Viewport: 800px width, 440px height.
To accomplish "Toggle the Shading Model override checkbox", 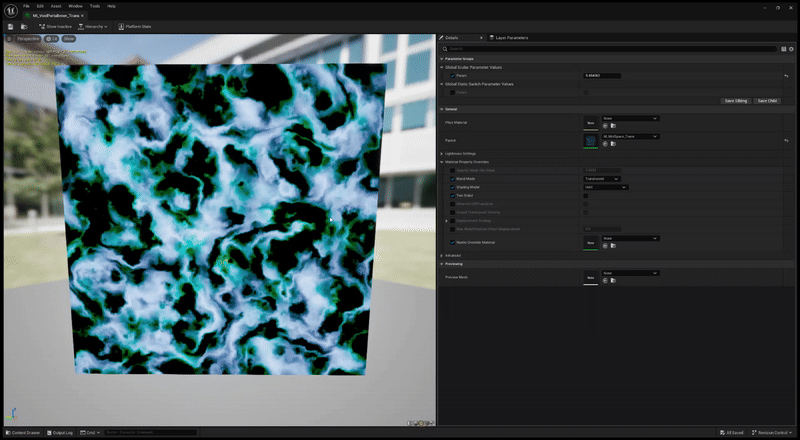I will click(453, 187).
